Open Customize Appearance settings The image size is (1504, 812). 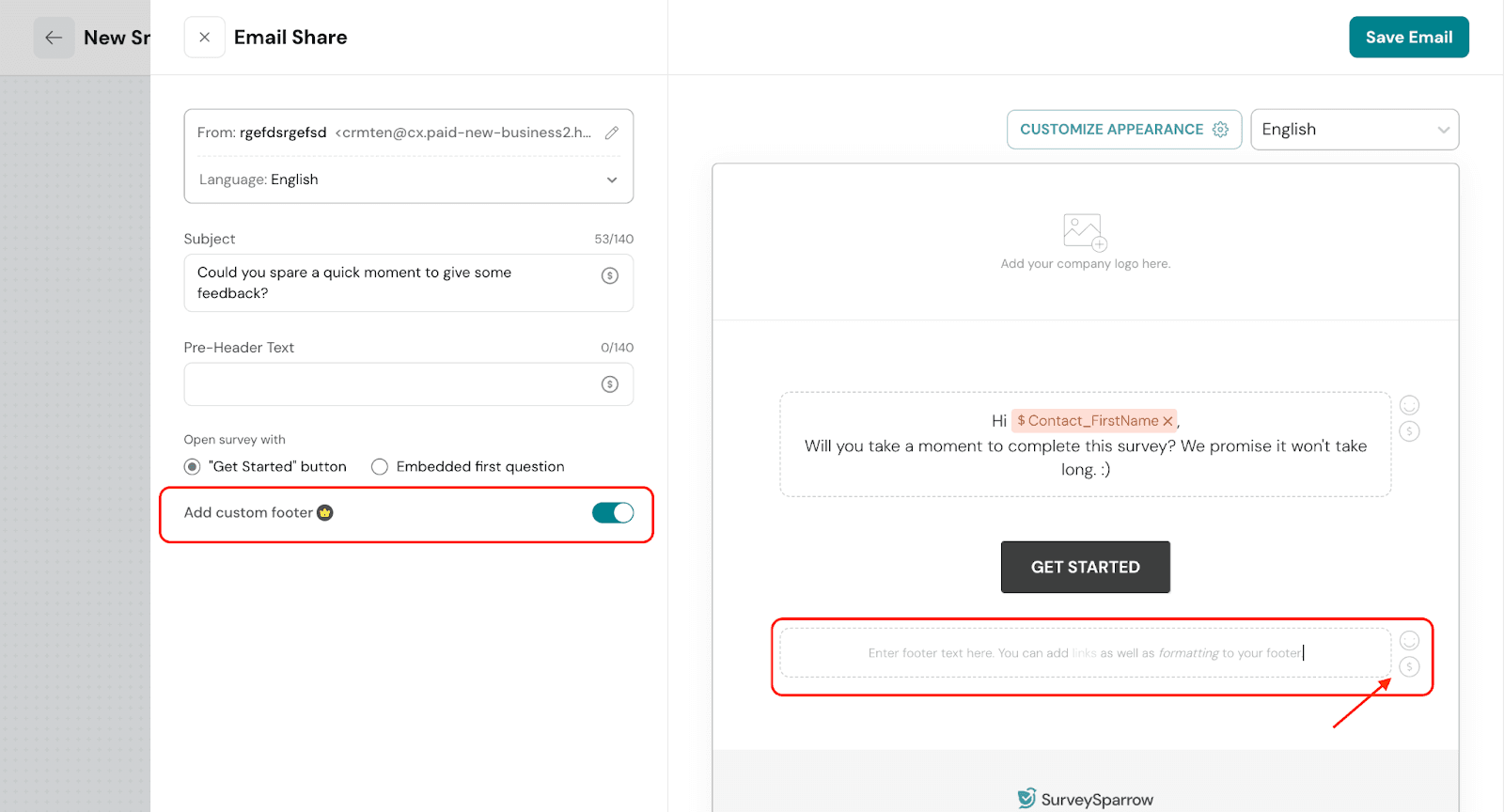(x=1123, y=130)
